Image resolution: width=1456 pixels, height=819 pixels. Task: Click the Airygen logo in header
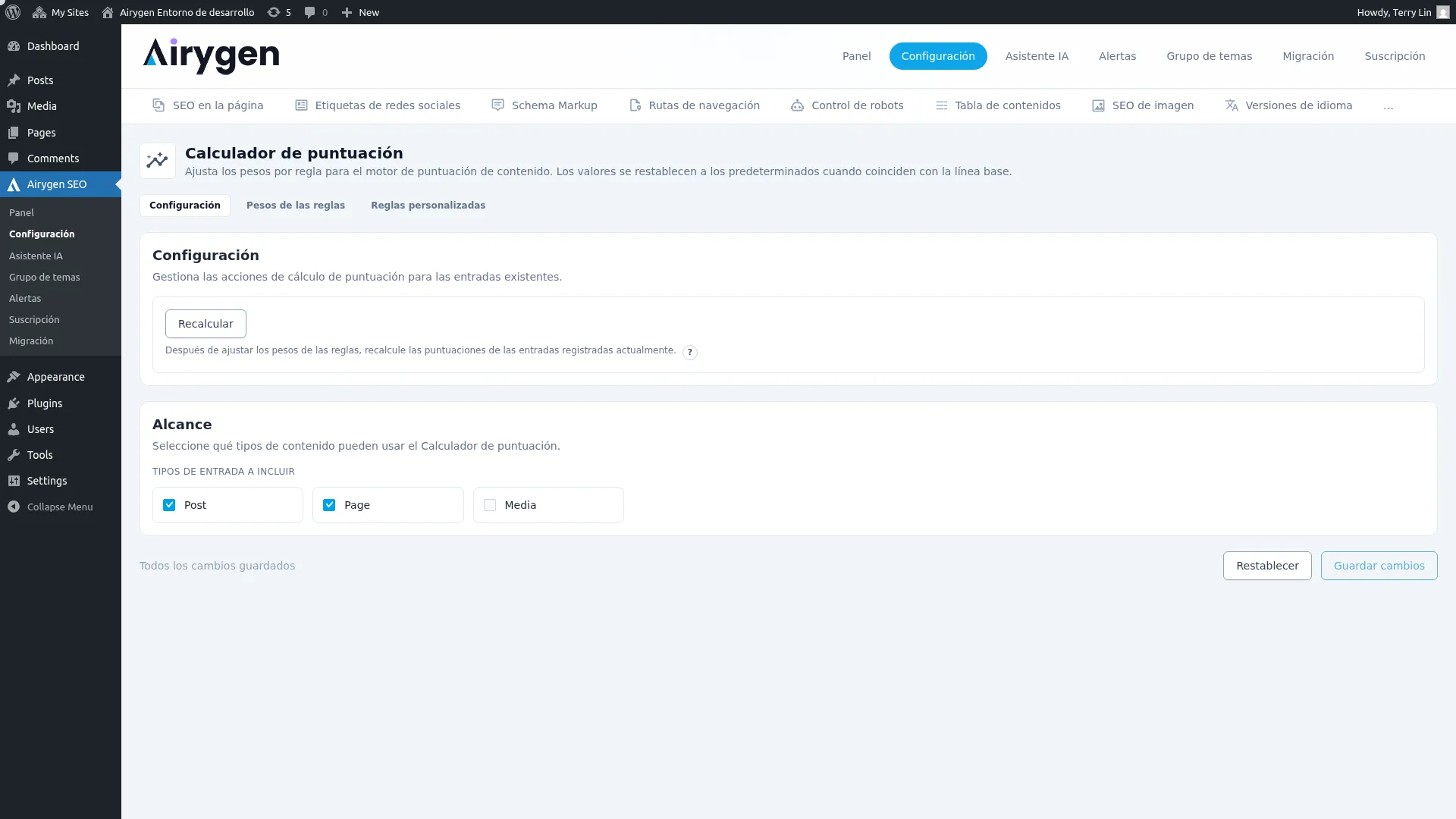click(211, 56)
